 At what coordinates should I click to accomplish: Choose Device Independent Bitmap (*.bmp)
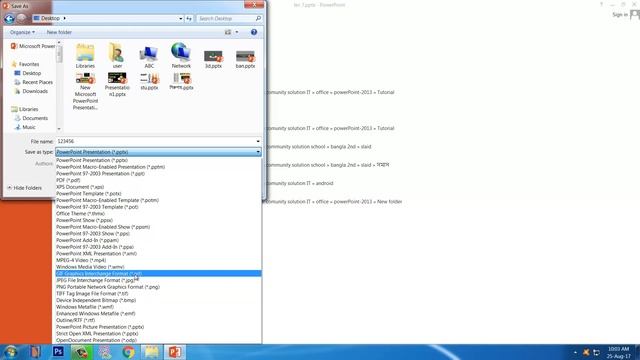point(158,300)
